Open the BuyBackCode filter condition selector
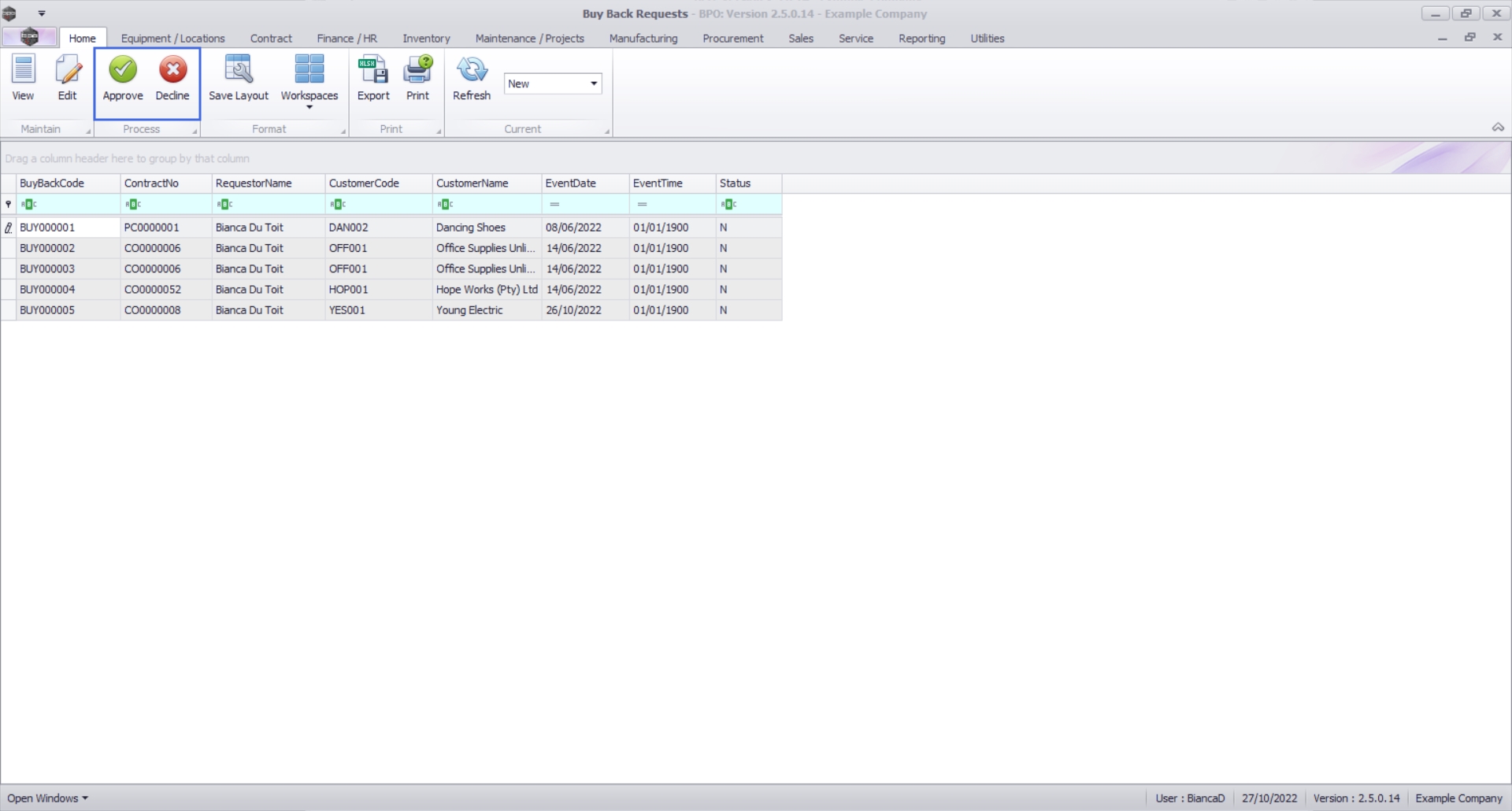Image resolution: width=1512 pixels, height=811 pixels. [29, 205]
